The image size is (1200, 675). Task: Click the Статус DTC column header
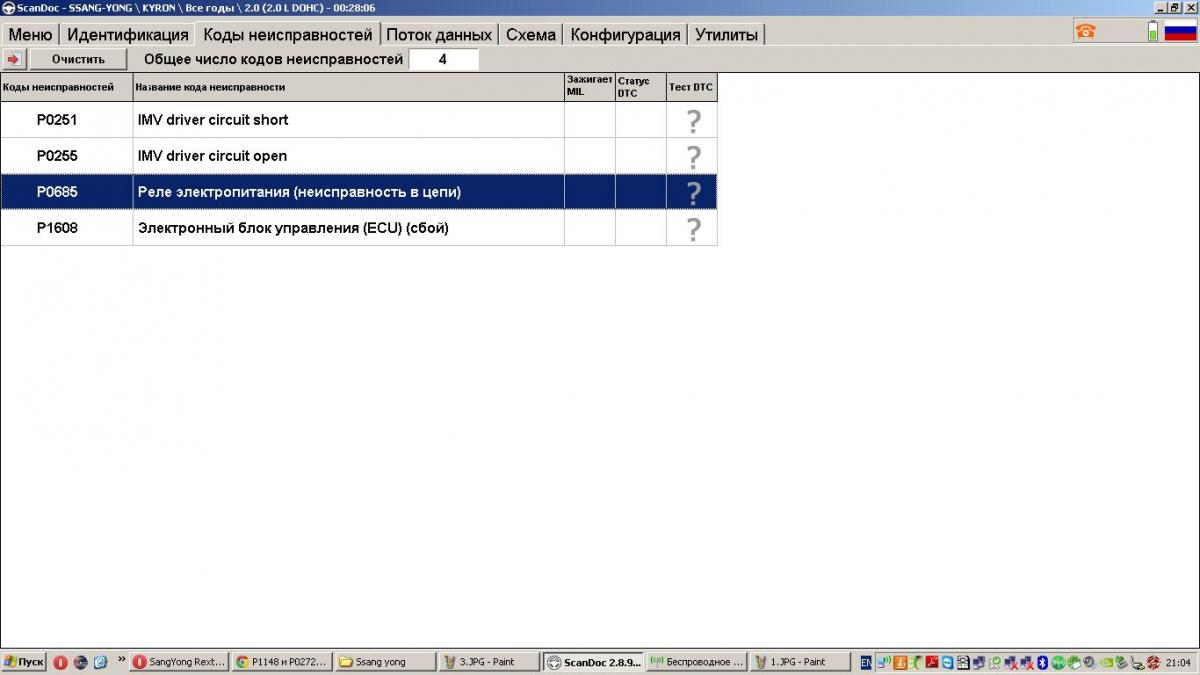[x=640, y=87]
